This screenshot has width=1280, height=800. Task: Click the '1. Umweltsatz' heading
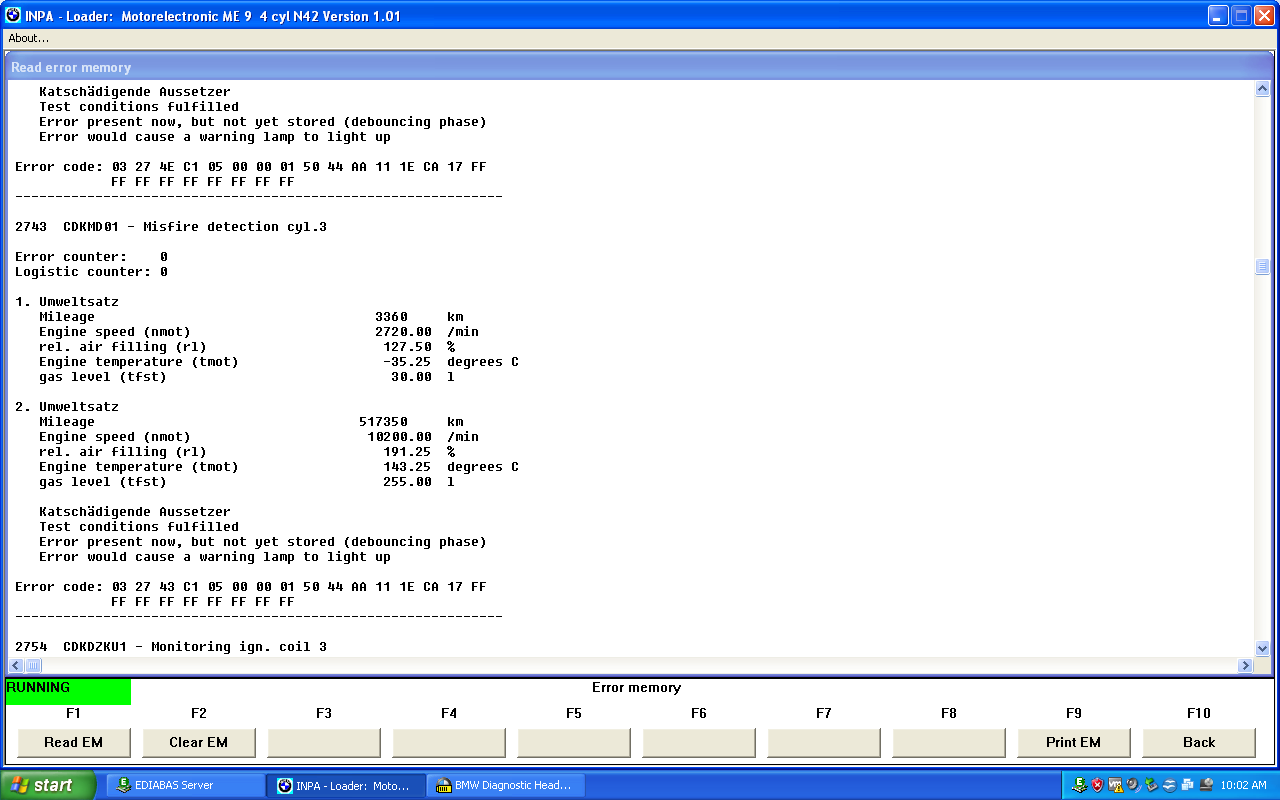pos(67,302)
